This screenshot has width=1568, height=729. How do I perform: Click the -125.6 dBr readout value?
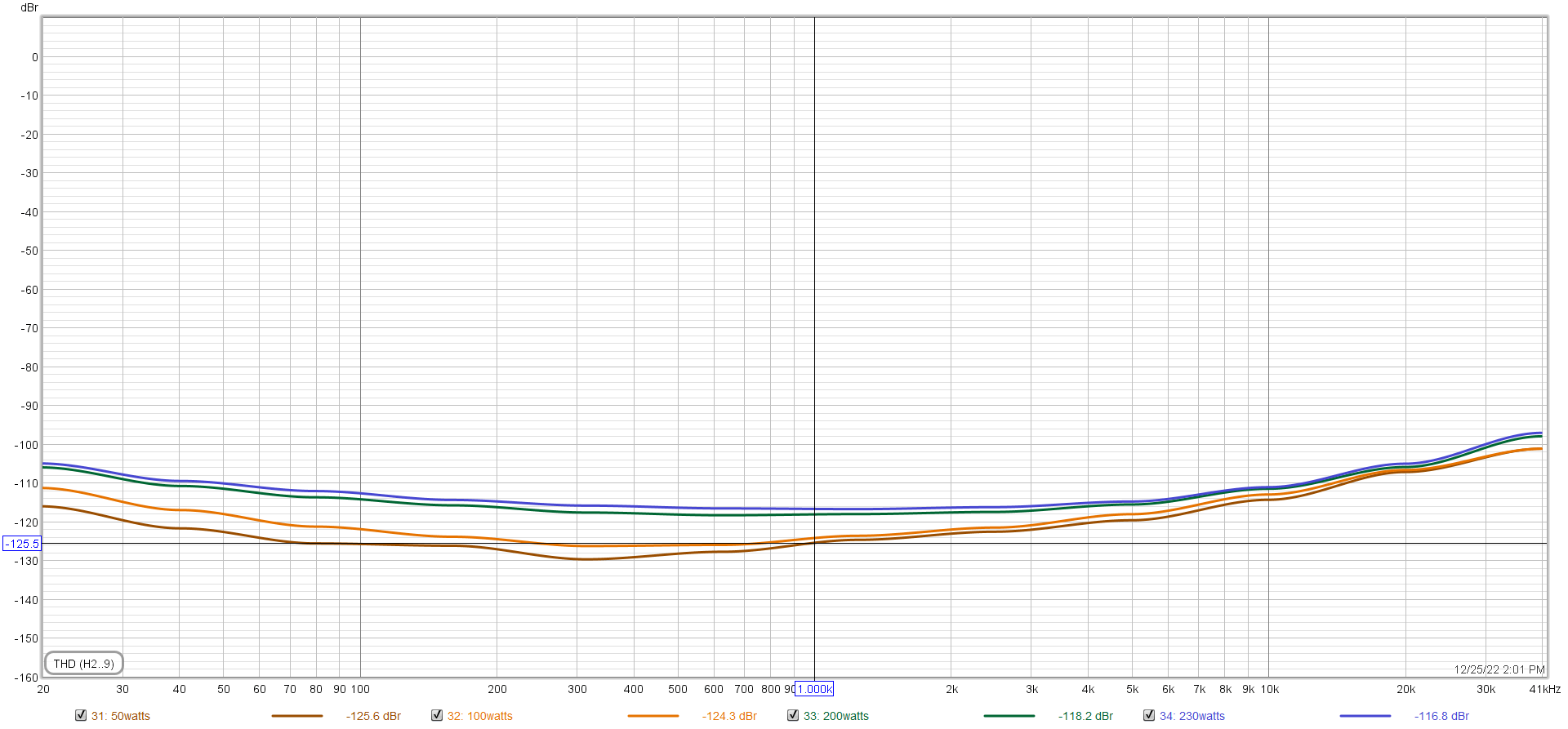374,716
